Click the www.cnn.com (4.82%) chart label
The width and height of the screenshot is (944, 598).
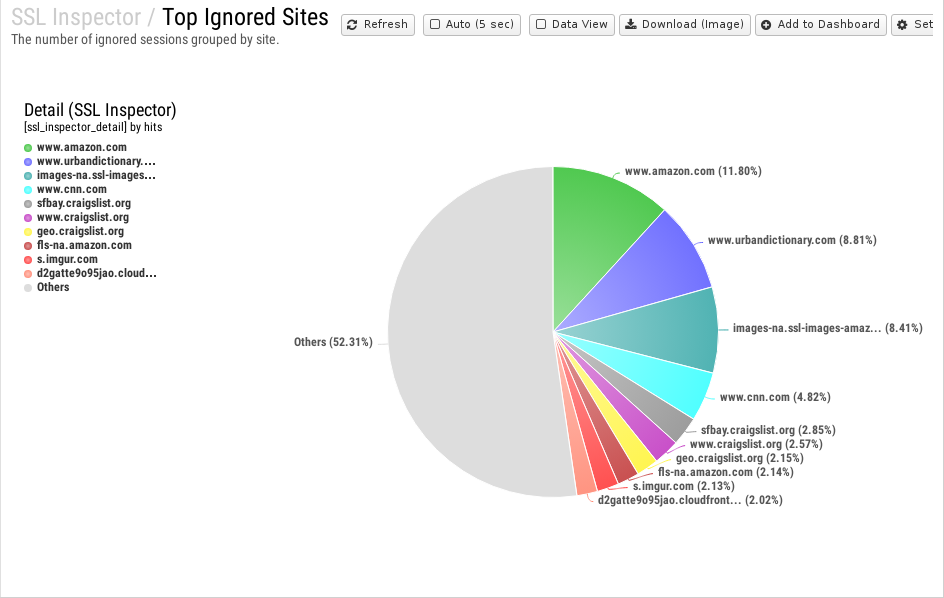pos(775,397)
